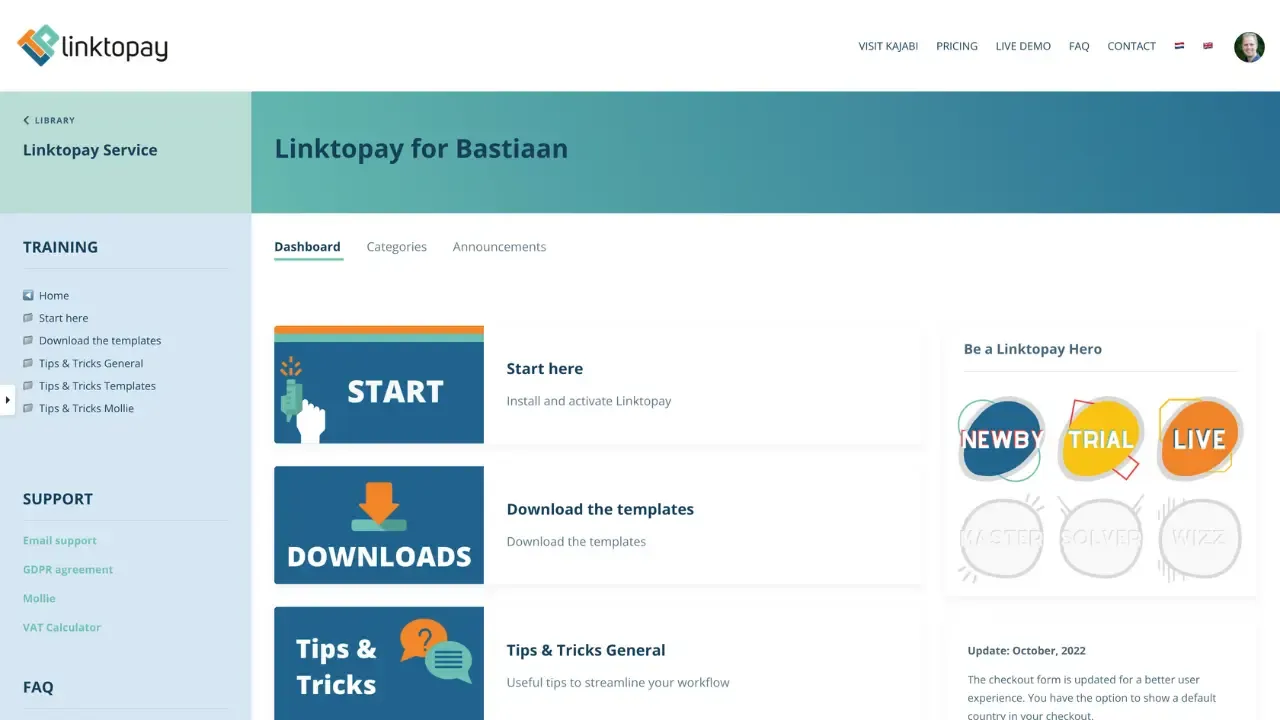Click the sidebar icon beside Tips & Tricks General

[x=28, y=363]
